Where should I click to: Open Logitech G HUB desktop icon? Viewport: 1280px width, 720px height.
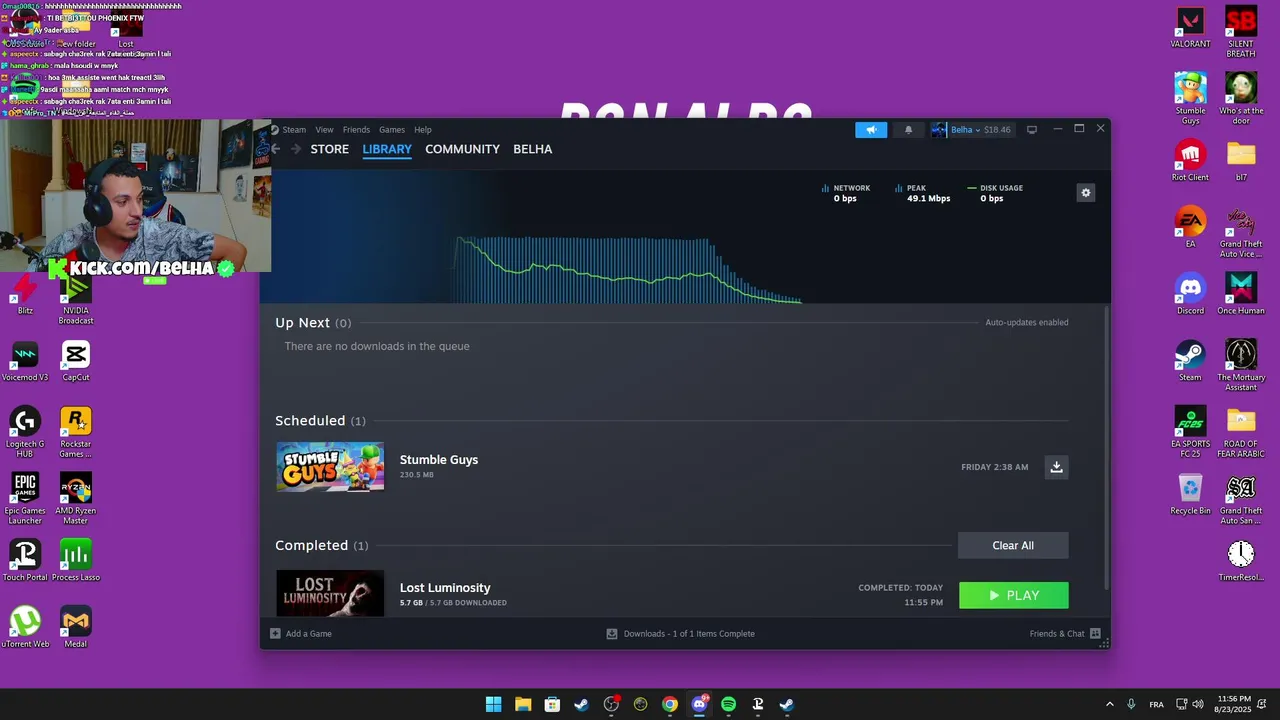(x=25, y=432)
